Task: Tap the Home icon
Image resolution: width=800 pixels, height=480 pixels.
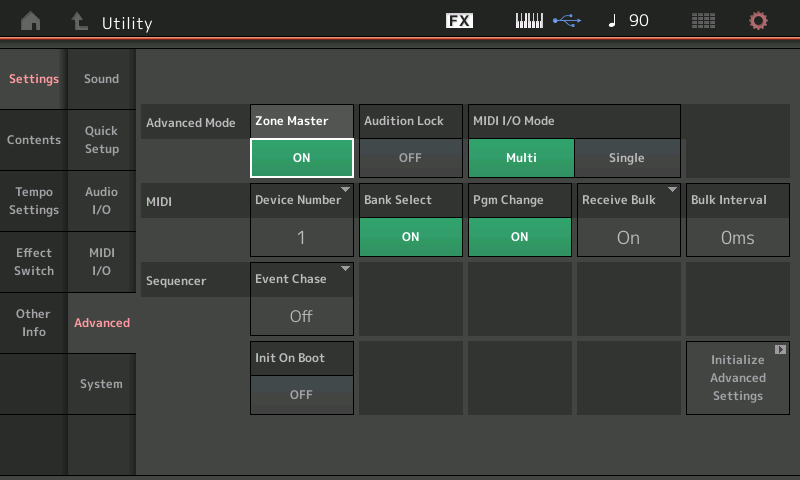Action: click(x=33, y=21)
